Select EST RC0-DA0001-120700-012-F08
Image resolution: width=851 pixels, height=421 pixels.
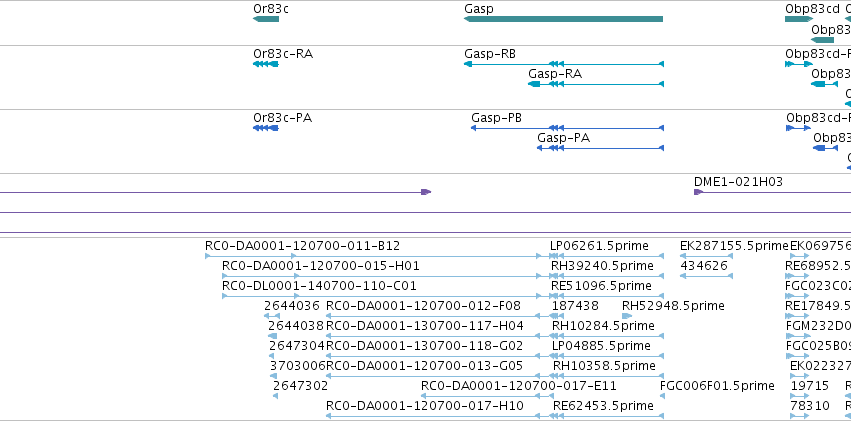click(x=423, y=306)
